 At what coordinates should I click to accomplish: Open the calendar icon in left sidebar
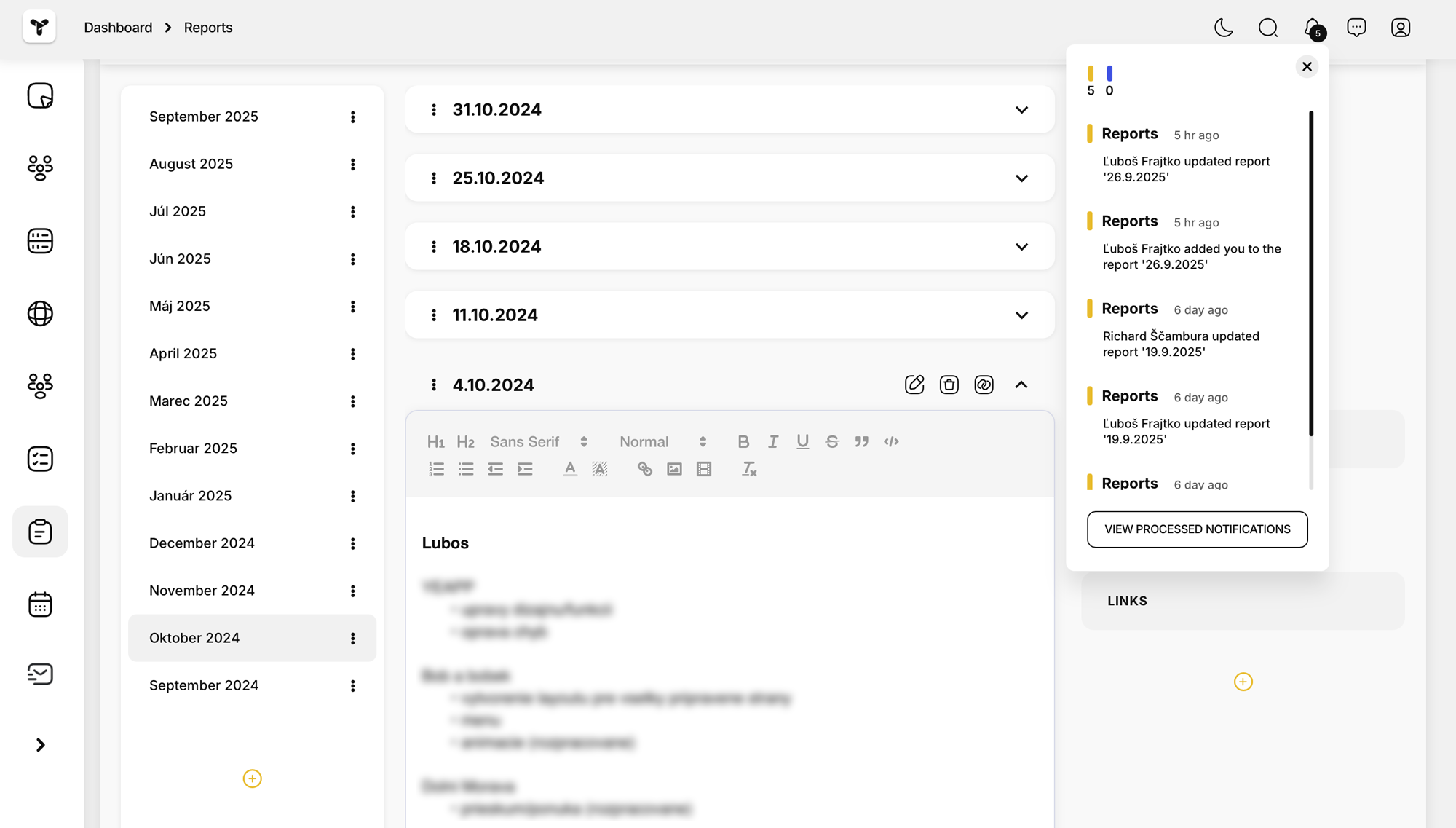(x=40, y=604)
